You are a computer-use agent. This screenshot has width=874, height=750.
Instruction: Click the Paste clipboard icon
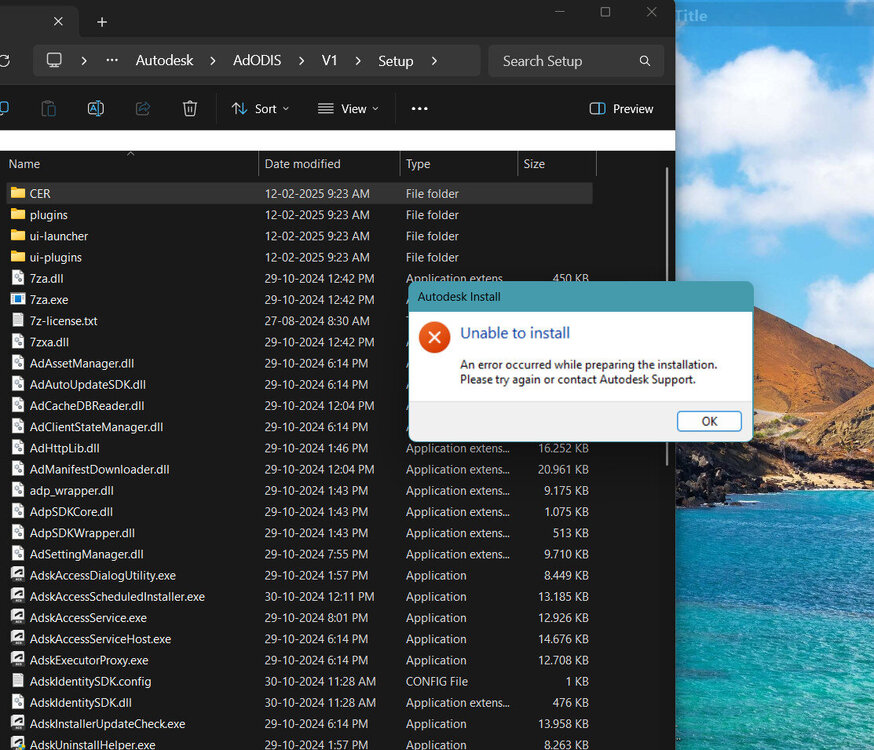[48, 109]
